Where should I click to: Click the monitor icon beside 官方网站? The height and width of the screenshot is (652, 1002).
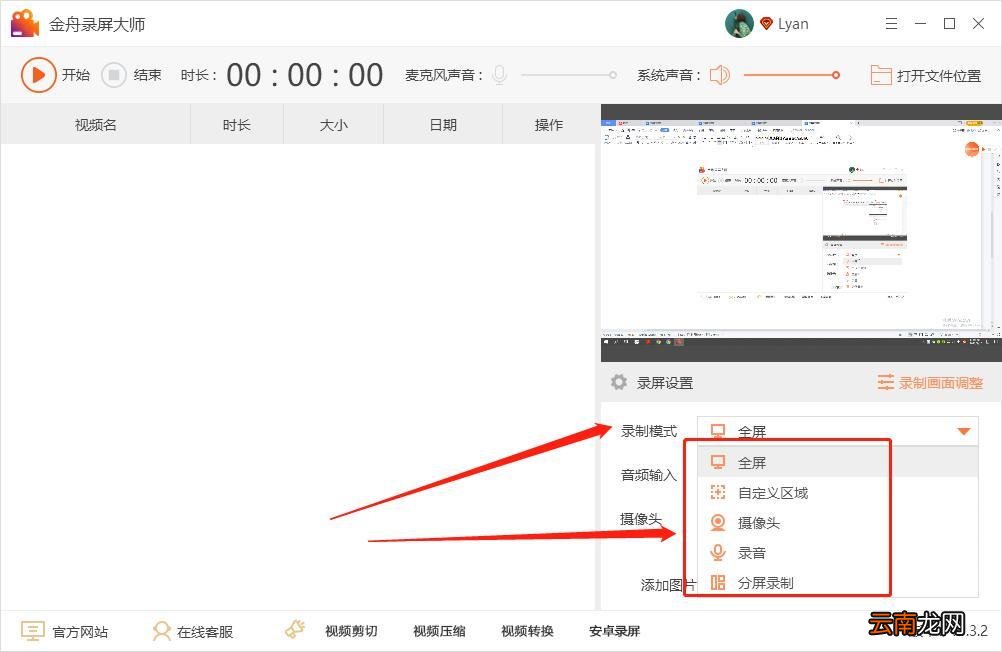coord(33,632)
